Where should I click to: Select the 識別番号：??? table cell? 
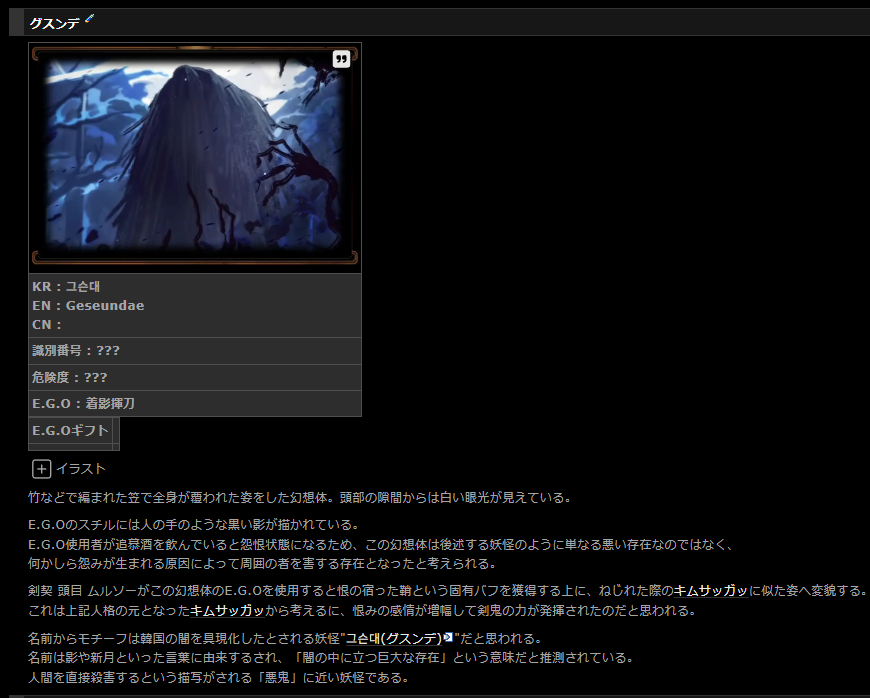(195, 351)
